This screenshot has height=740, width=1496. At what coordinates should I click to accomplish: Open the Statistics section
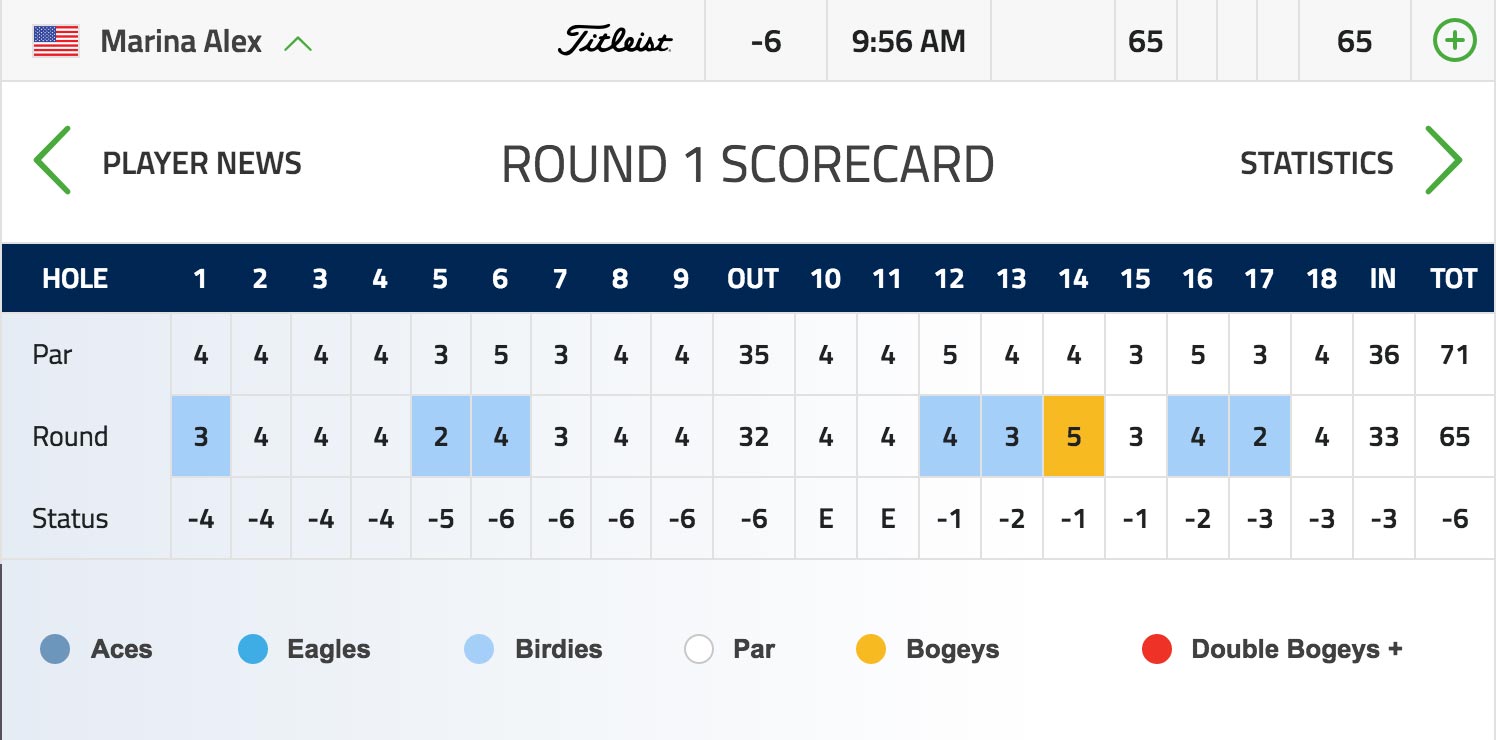tap(1316, 163)
